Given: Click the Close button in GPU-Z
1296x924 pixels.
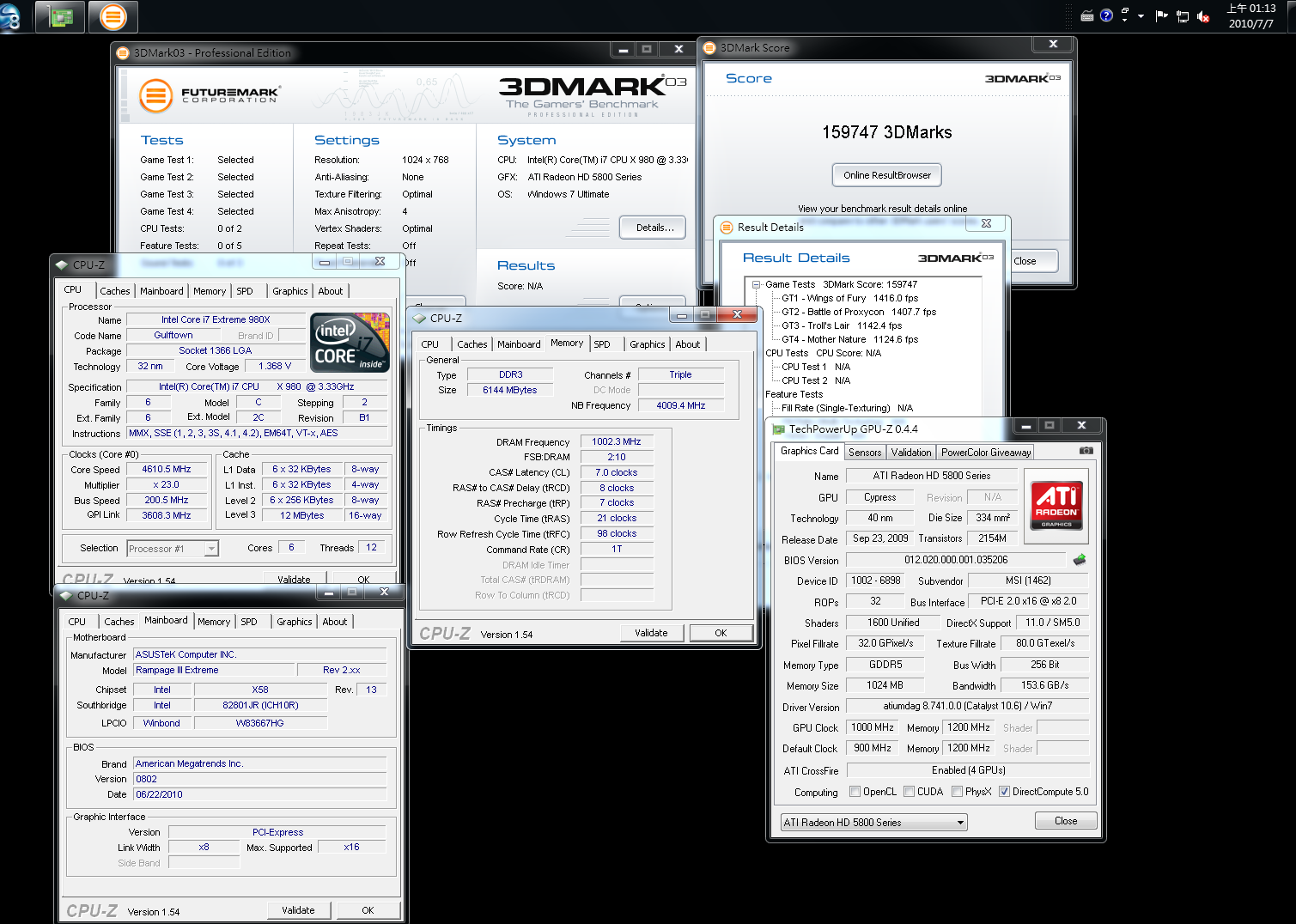Looking at the screenshot, I should (1066, 821).
